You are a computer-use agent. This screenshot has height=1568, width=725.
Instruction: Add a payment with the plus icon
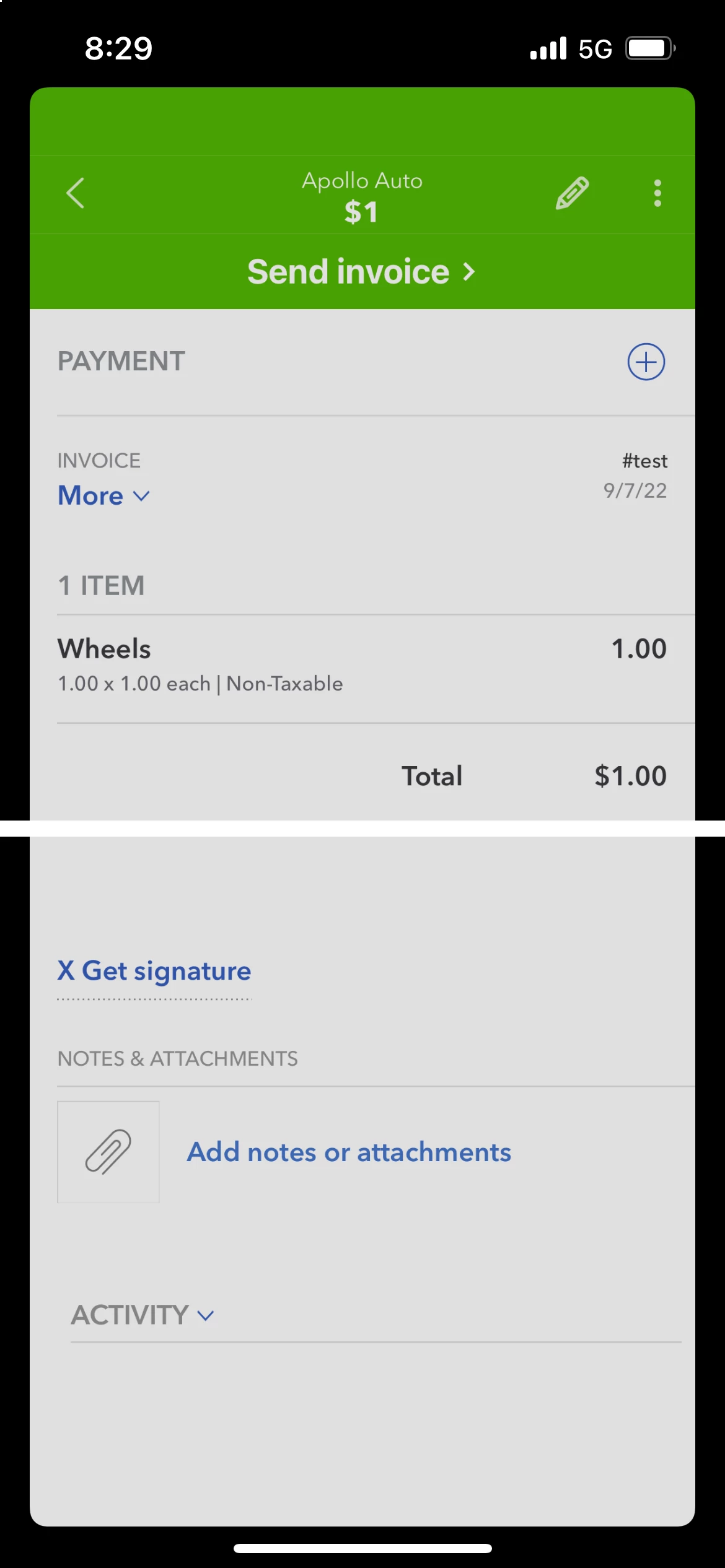(646, 362)
